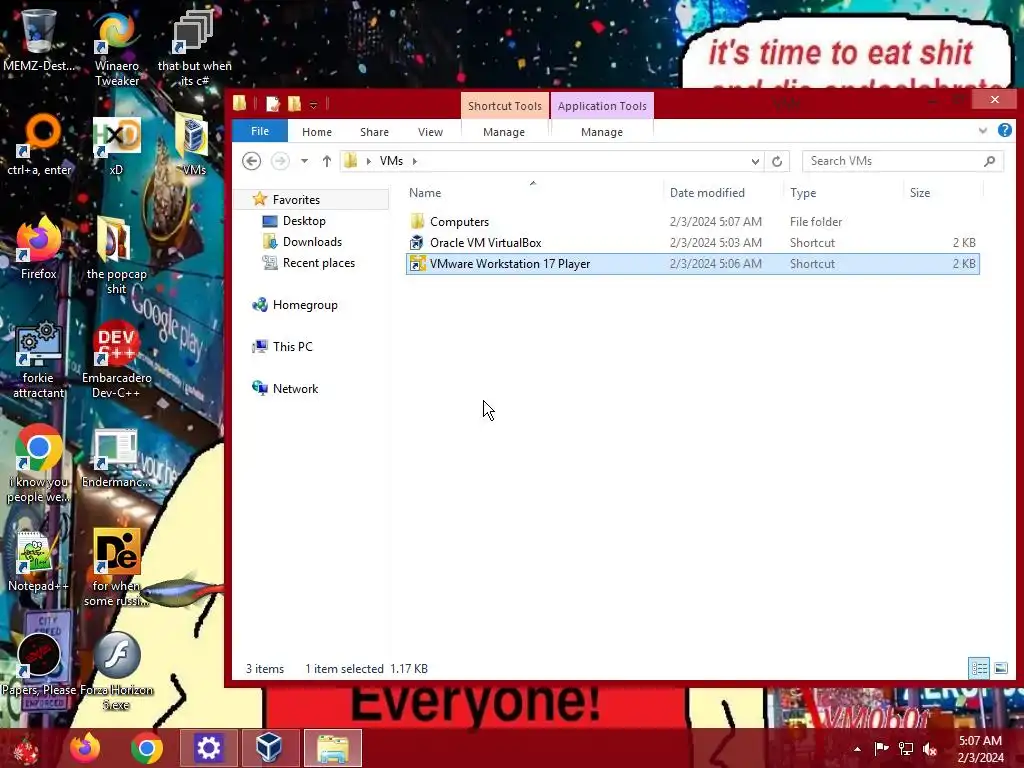This screenshot has height=768, width=1024.
Task: Show hidden tray icons arrow
Action: 857,749
